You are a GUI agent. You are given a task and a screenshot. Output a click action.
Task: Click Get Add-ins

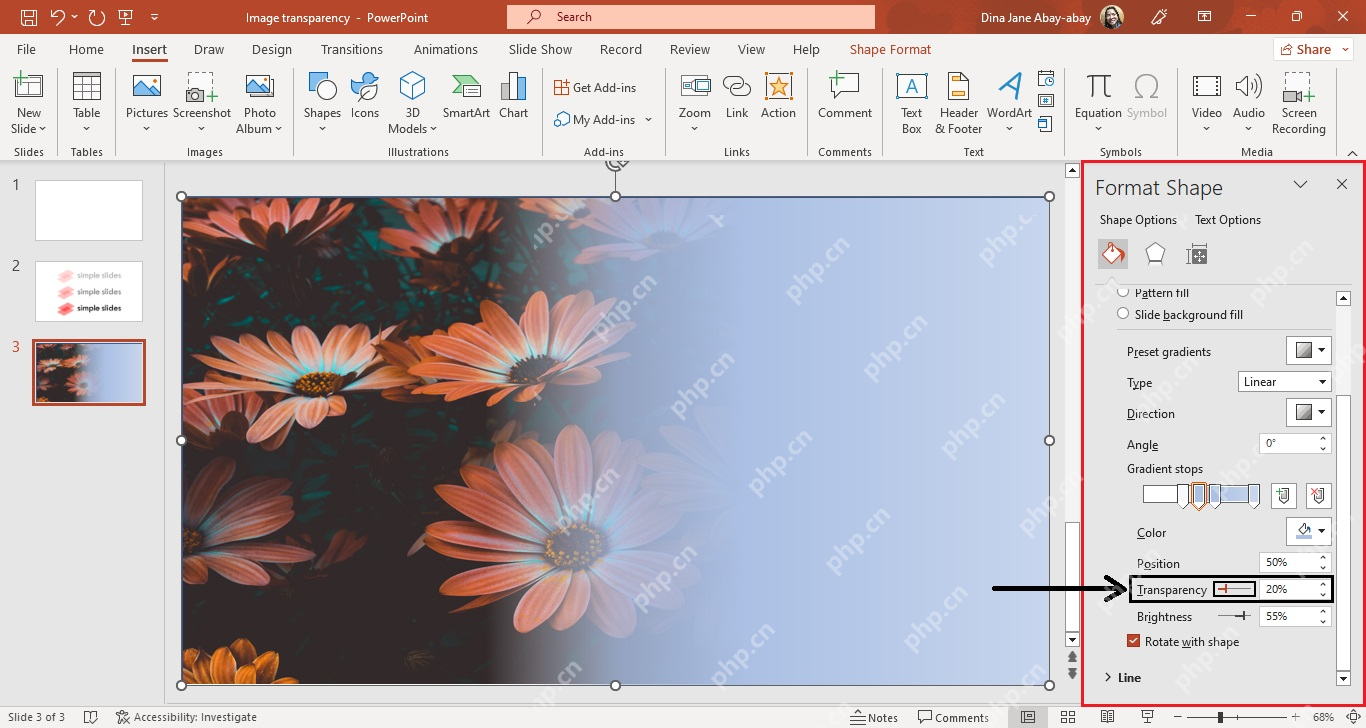(595, 87)
